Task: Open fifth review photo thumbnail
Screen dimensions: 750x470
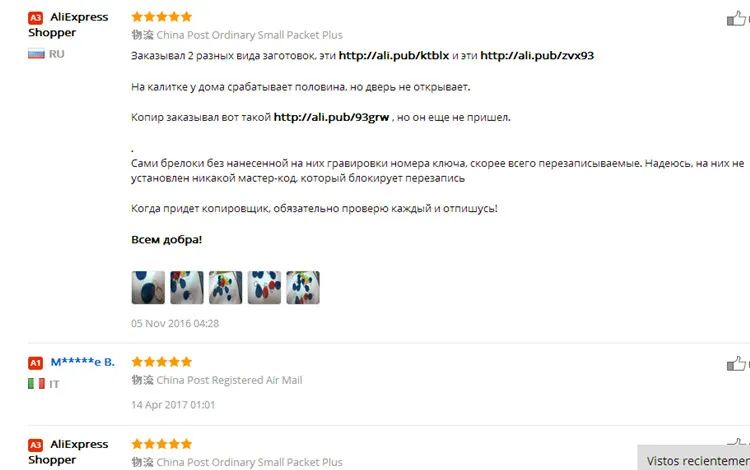Action: tap(303, 287)
